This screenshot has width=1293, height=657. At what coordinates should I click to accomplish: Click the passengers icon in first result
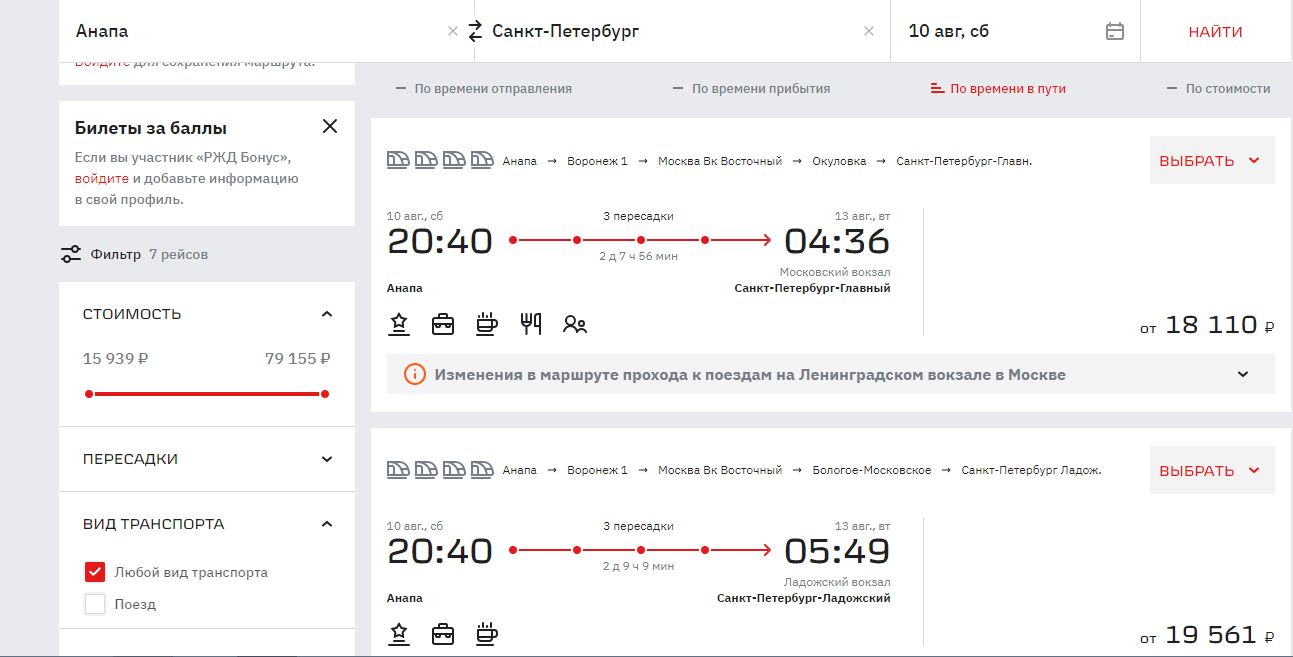[x=575, y=323]
